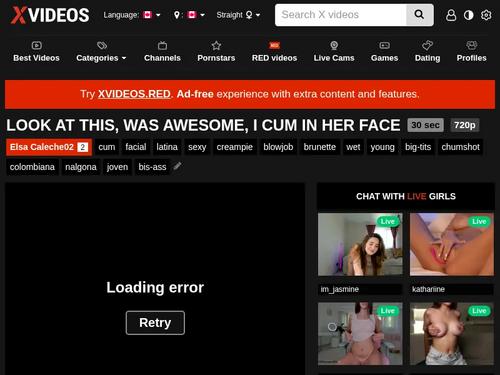
Task: Click the Categories tags icon
Action: pyautogui.click(x=102, y=45)
